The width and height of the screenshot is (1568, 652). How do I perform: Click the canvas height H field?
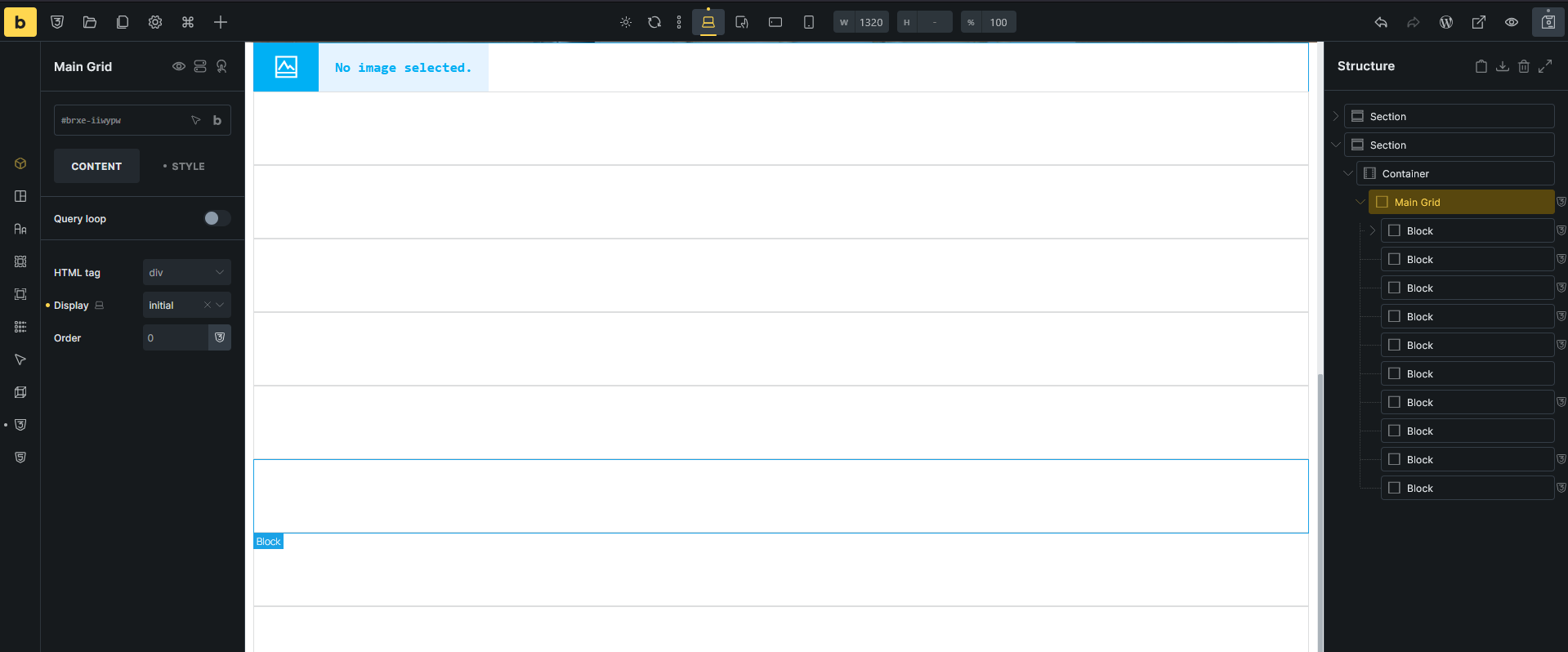coord(925,22)
